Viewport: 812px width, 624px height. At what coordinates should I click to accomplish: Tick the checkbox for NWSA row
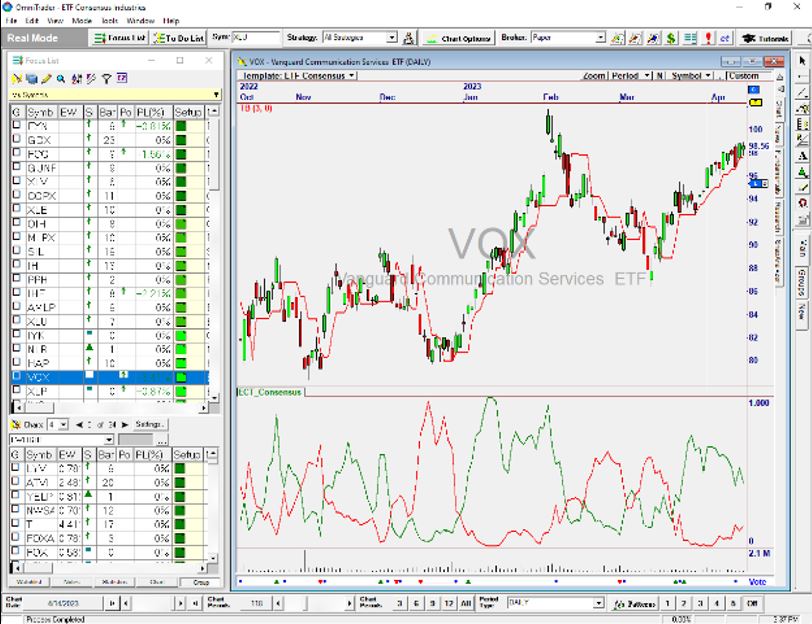[x=16, y=510]
